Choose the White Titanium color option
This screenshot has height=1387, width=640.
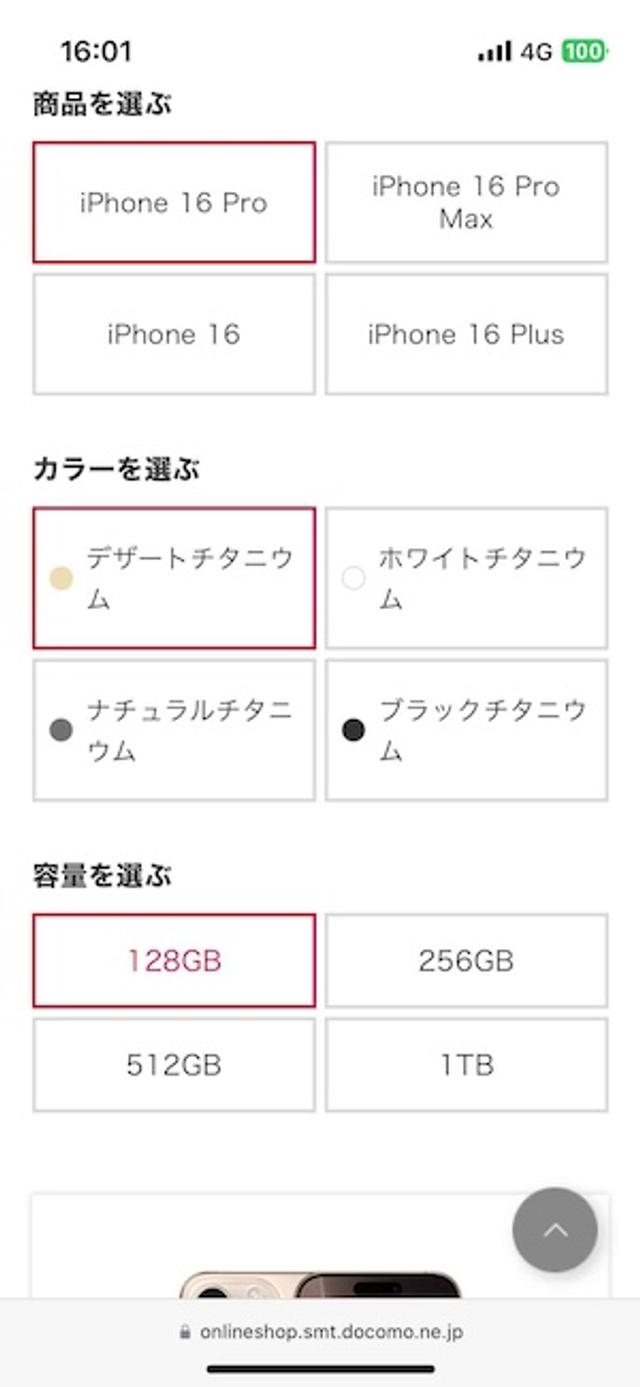[x=466, y=580]
